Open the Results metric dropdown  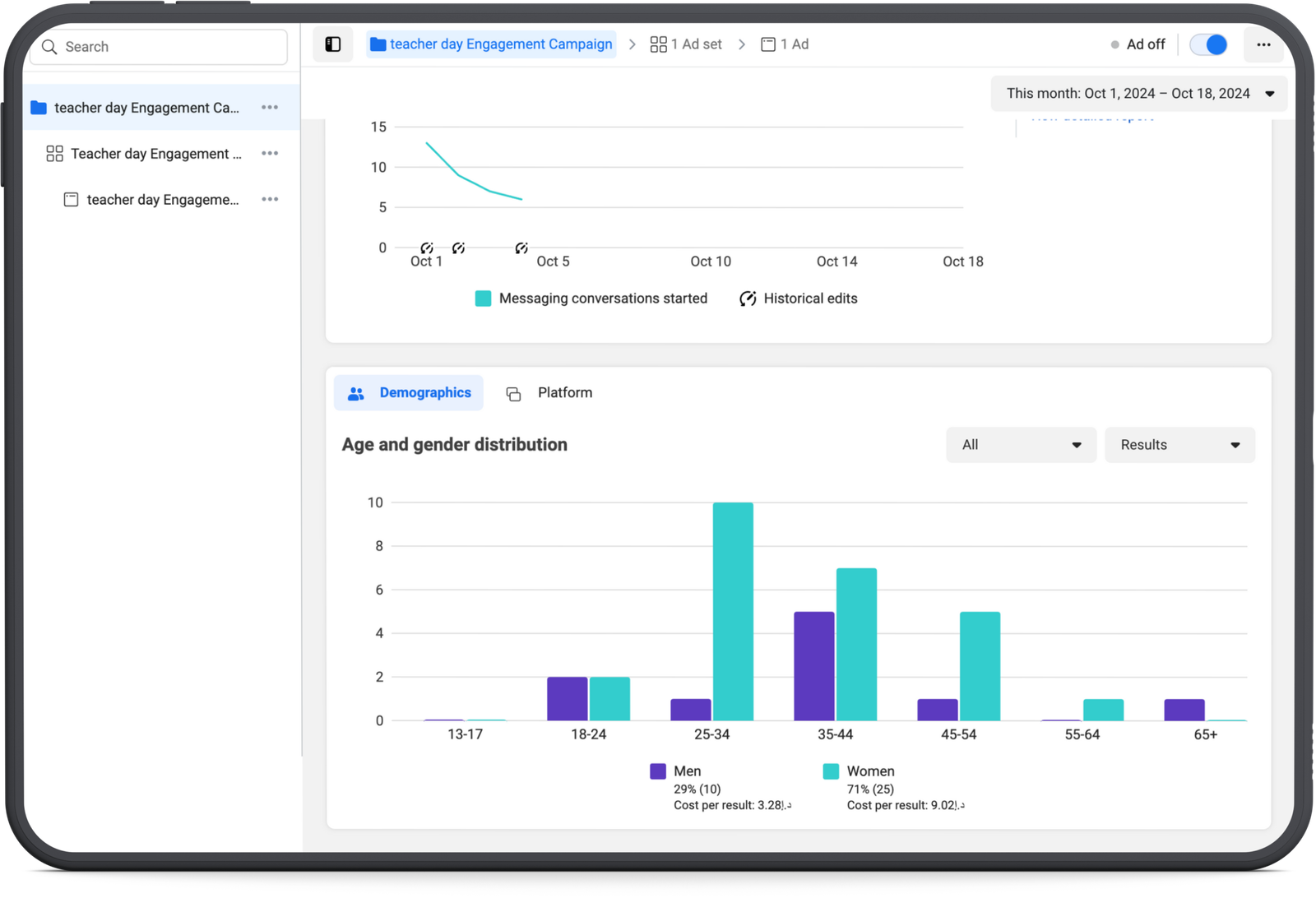1179,445
